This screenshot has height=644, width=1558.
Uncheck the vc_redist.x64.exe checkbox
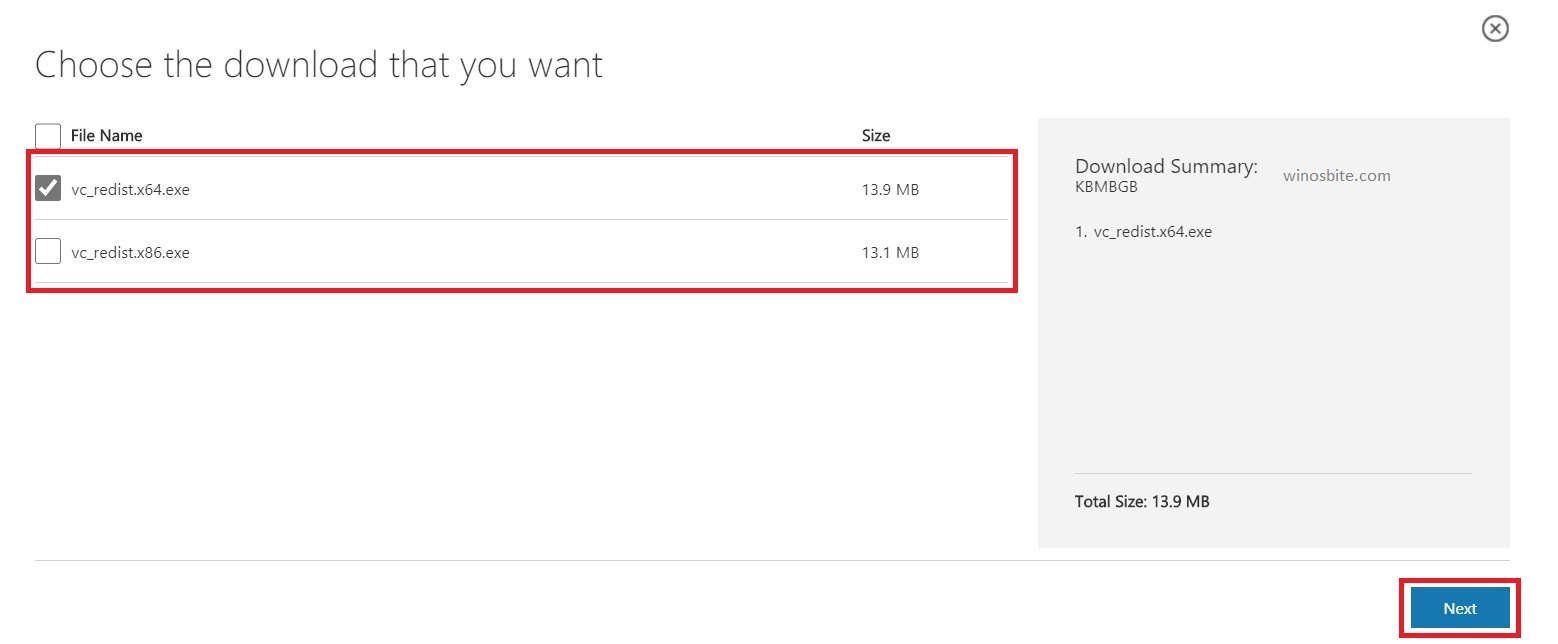pos(48,188)
